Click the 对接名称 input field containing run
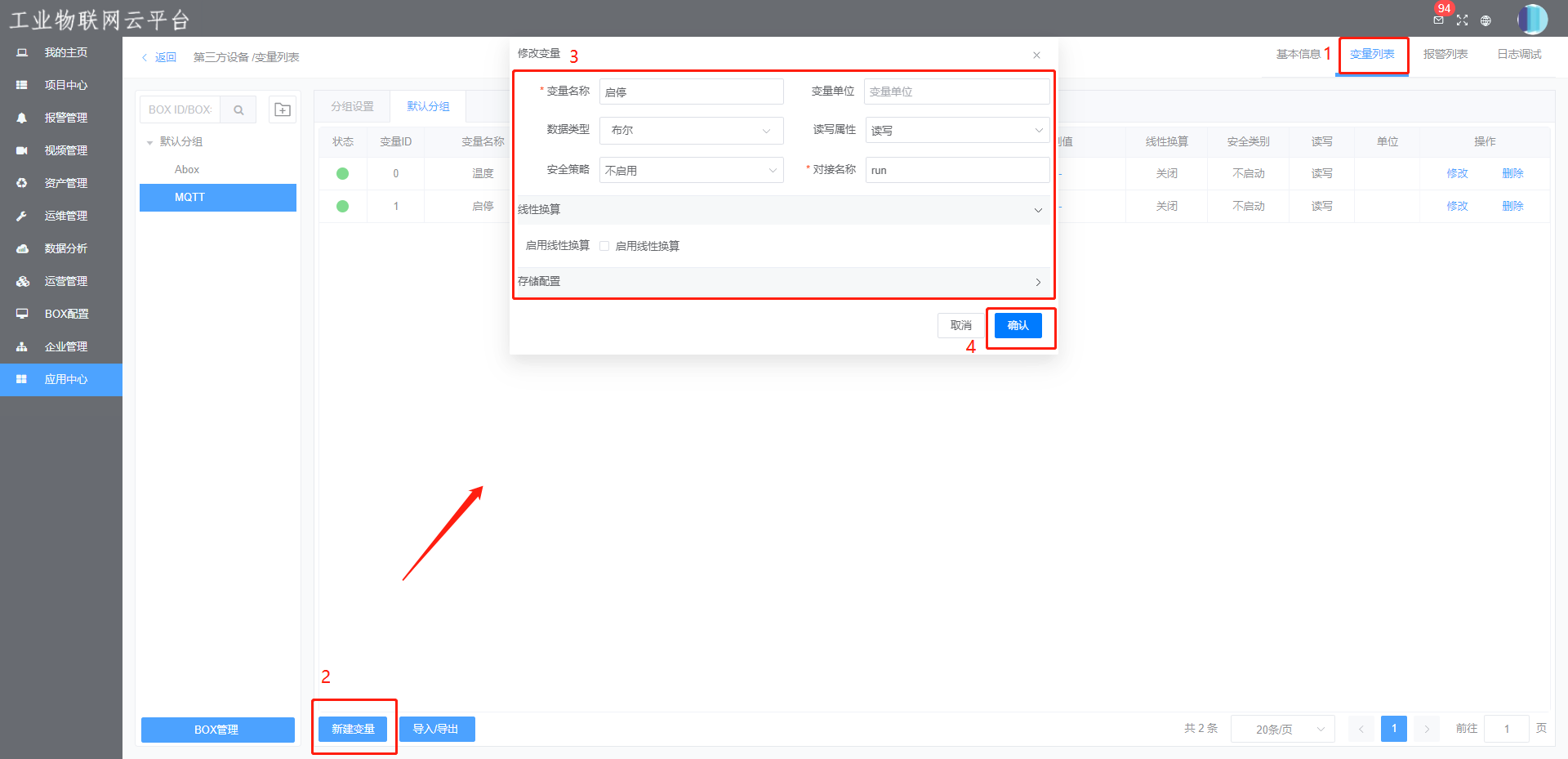This screenshot has width=1568, height=759. [956, 170]
